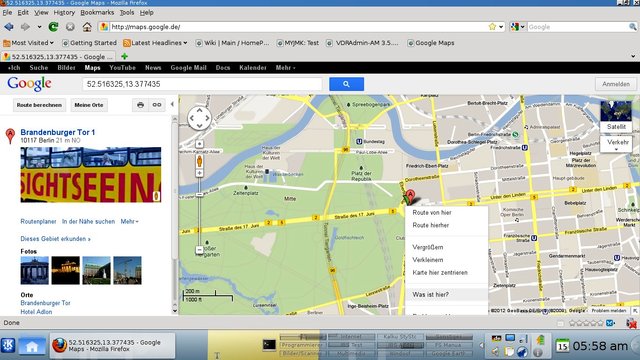
Task: Open the File menu
Action: [7, 13]
